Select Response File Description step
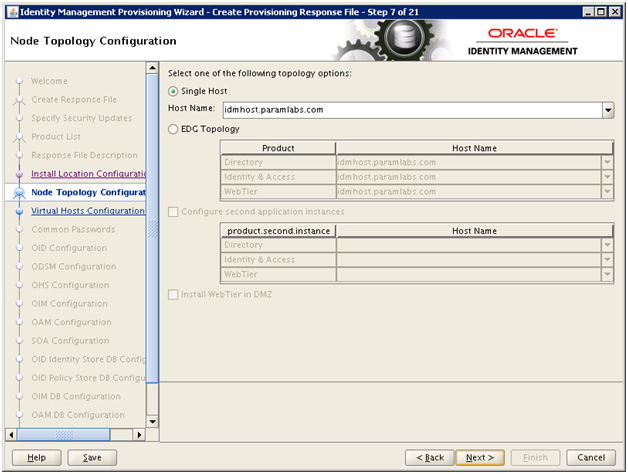Screen dimensions: 628x474 point(85,155)
